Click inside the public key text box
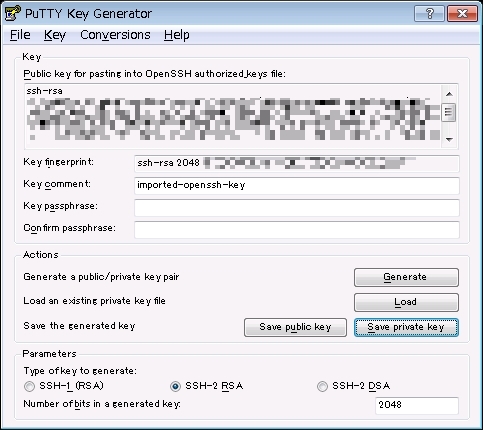This screenshot has height=430, width=483. 233,116
